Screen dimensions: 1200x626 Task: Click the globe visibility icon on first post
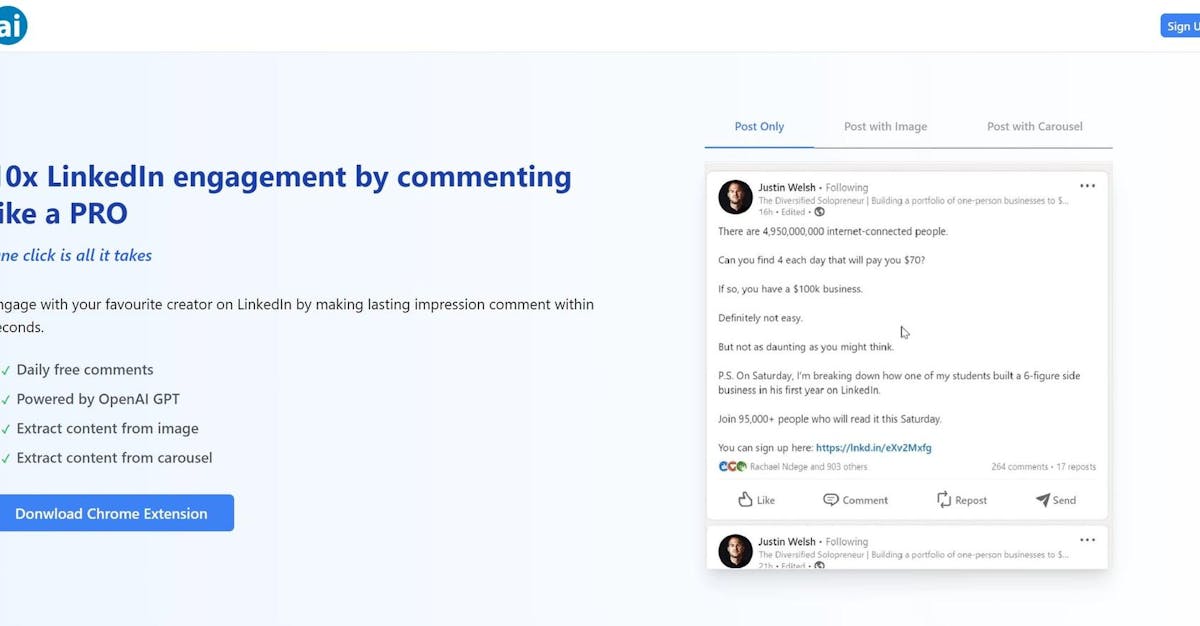(x=820, y=212)
